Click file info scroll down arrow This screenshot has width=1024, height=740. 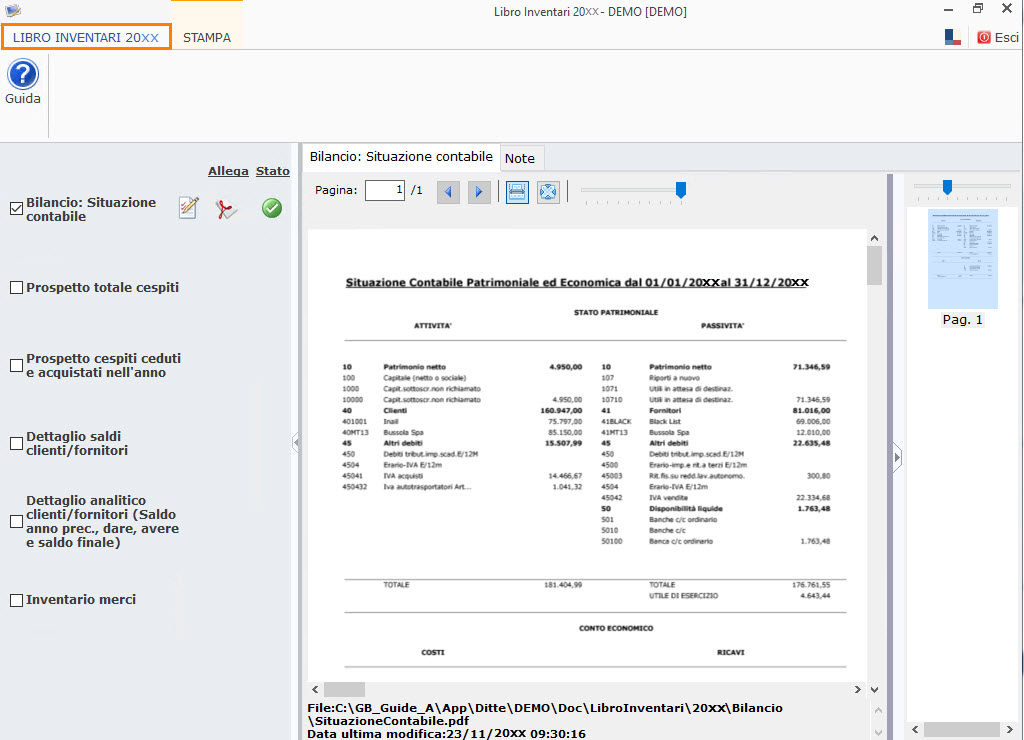click(x=878, y=733)
